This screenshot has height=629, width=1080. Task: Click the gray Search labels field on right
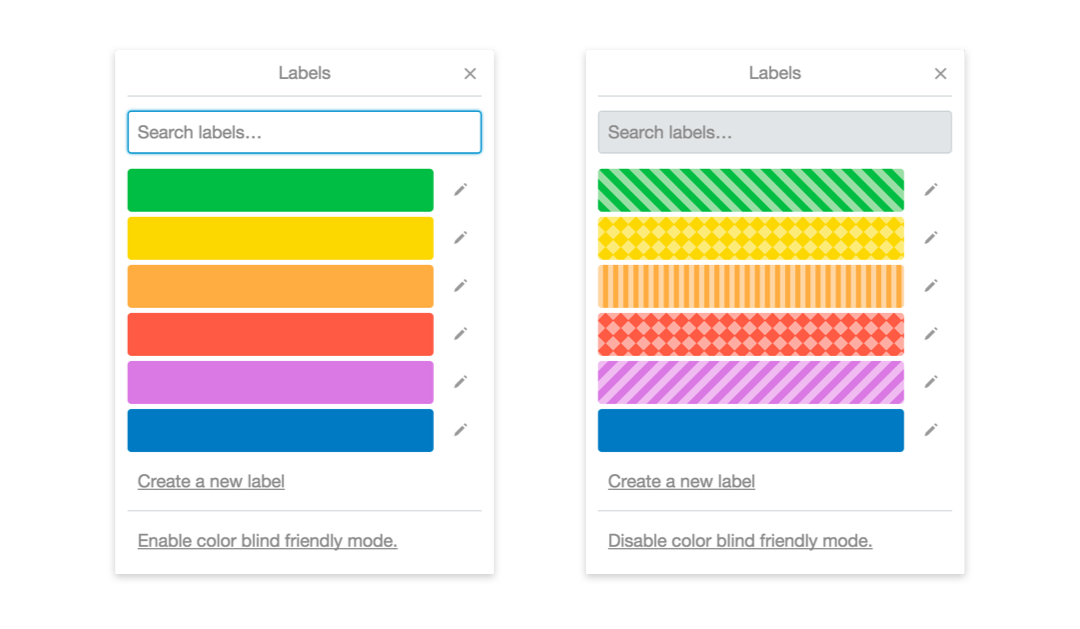[x=775, y=132]
